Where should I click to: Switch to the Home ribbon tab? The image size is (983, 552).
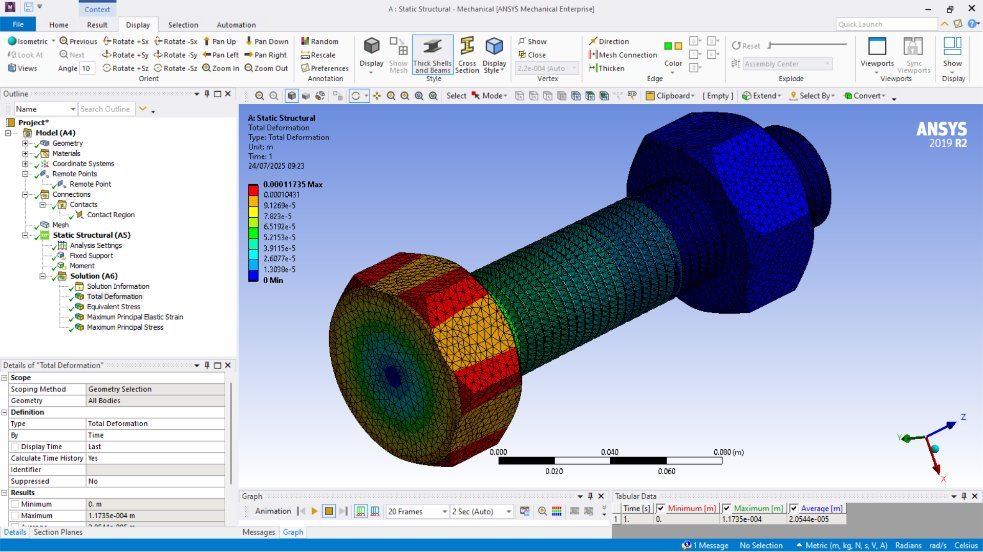point(59,25)
